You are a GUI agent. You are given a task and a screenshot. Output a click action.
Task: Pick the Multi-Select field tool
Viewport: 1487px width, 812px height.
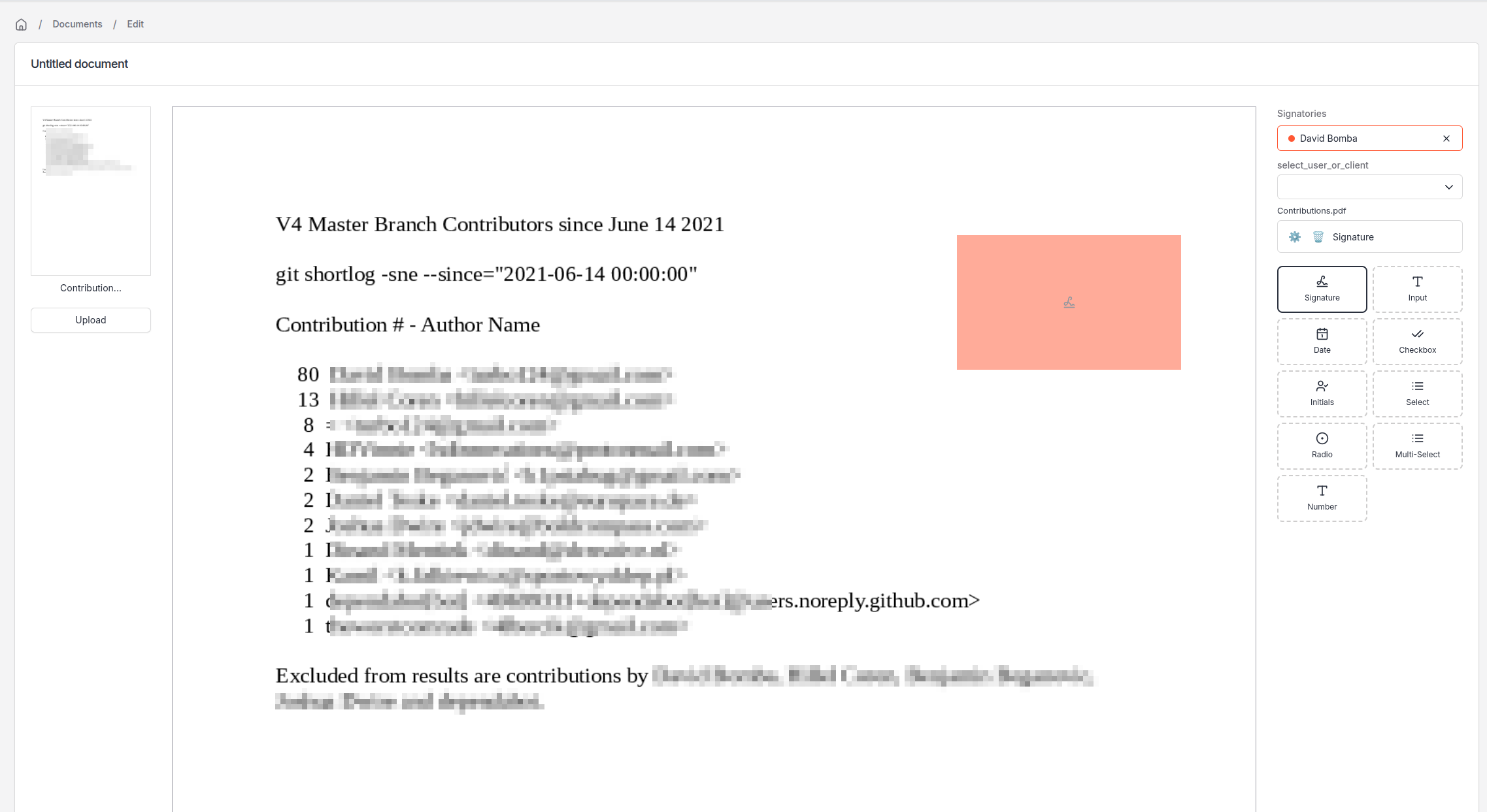coord(1417,446)
